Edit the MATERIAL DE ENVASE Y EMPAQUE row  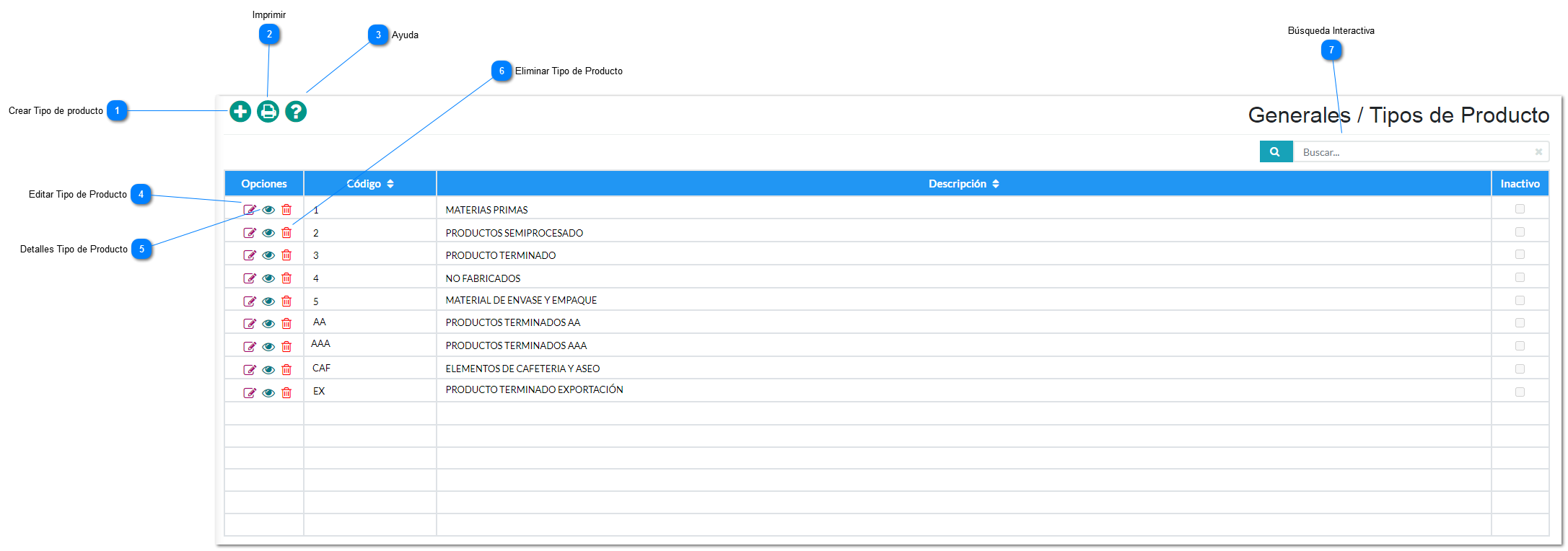(250, 301)
